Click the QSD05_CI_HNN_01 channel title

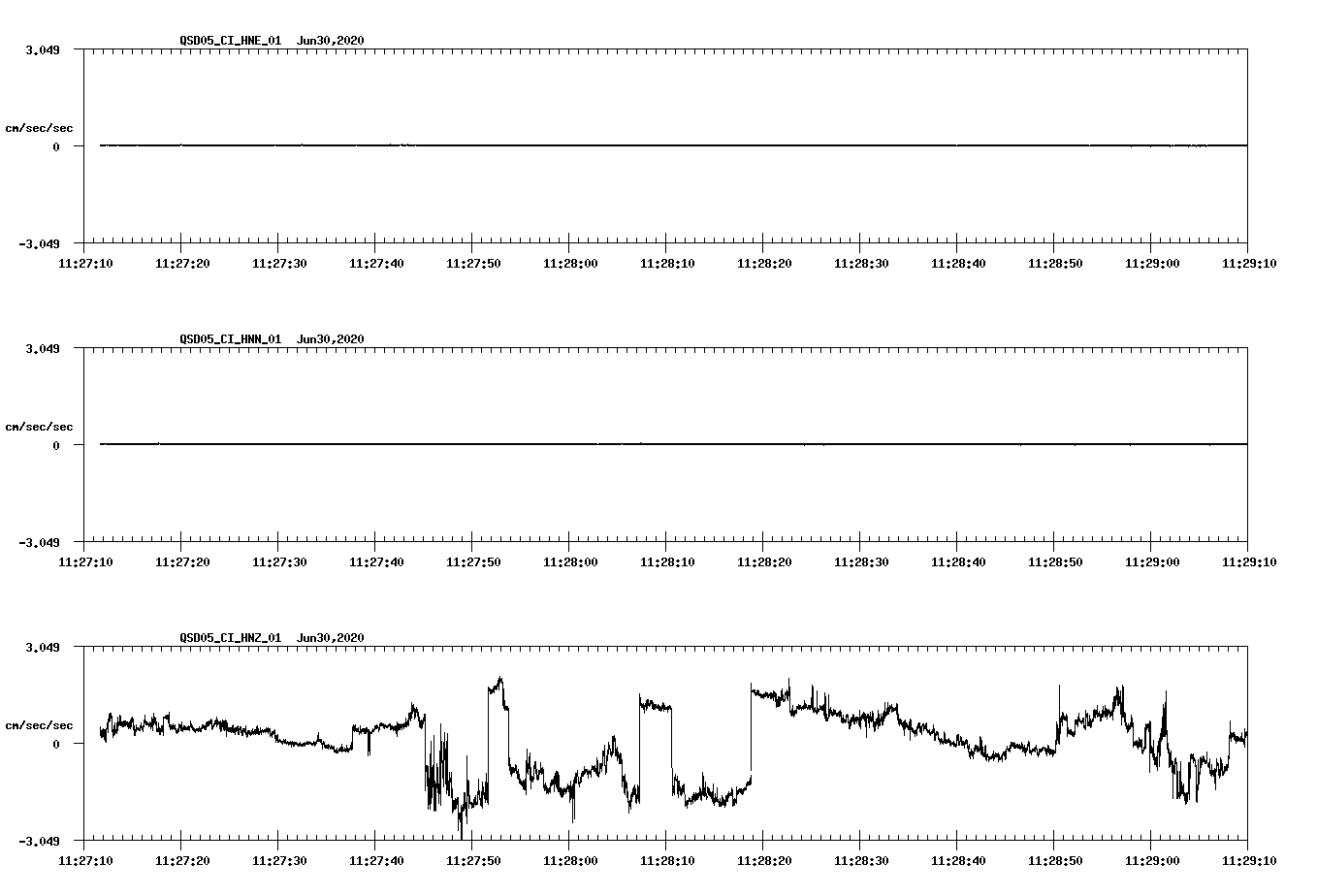point(231,339)
